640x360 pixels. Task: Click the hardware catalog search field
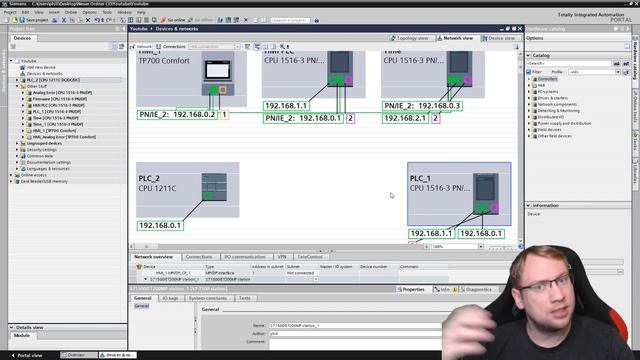click(x=569, y=64)
